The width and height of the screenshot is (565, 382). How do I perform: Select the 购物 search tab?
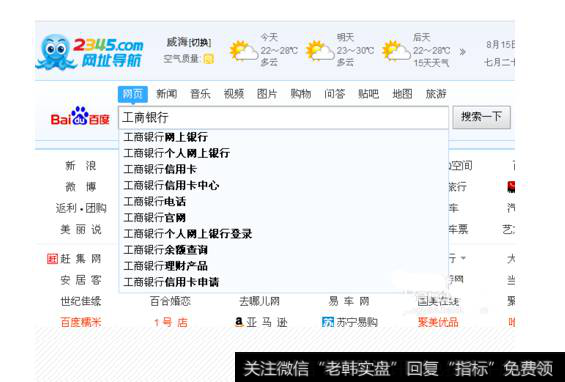click(301, 94)
